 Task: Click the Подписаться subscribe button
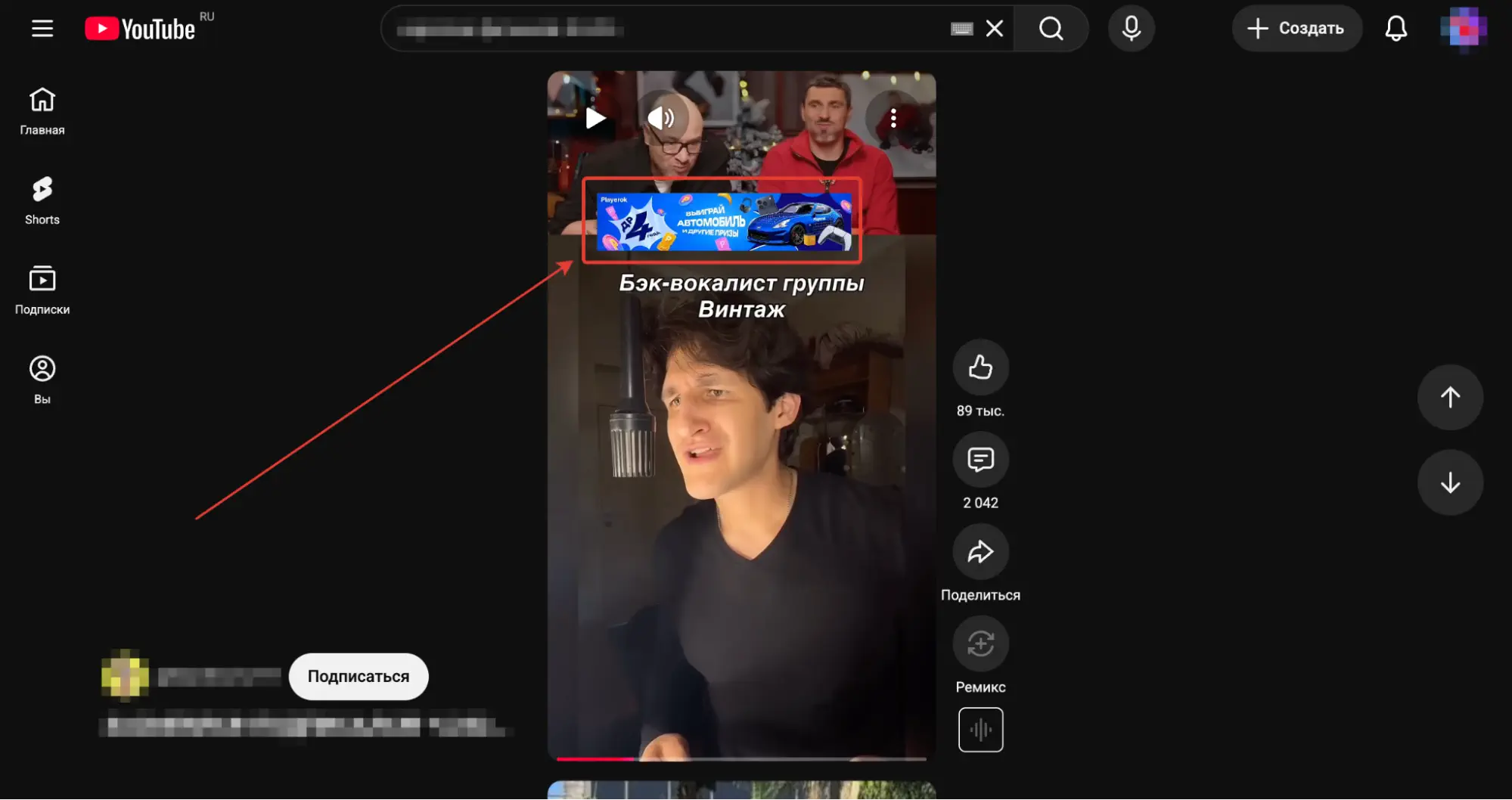pos(359,677)
